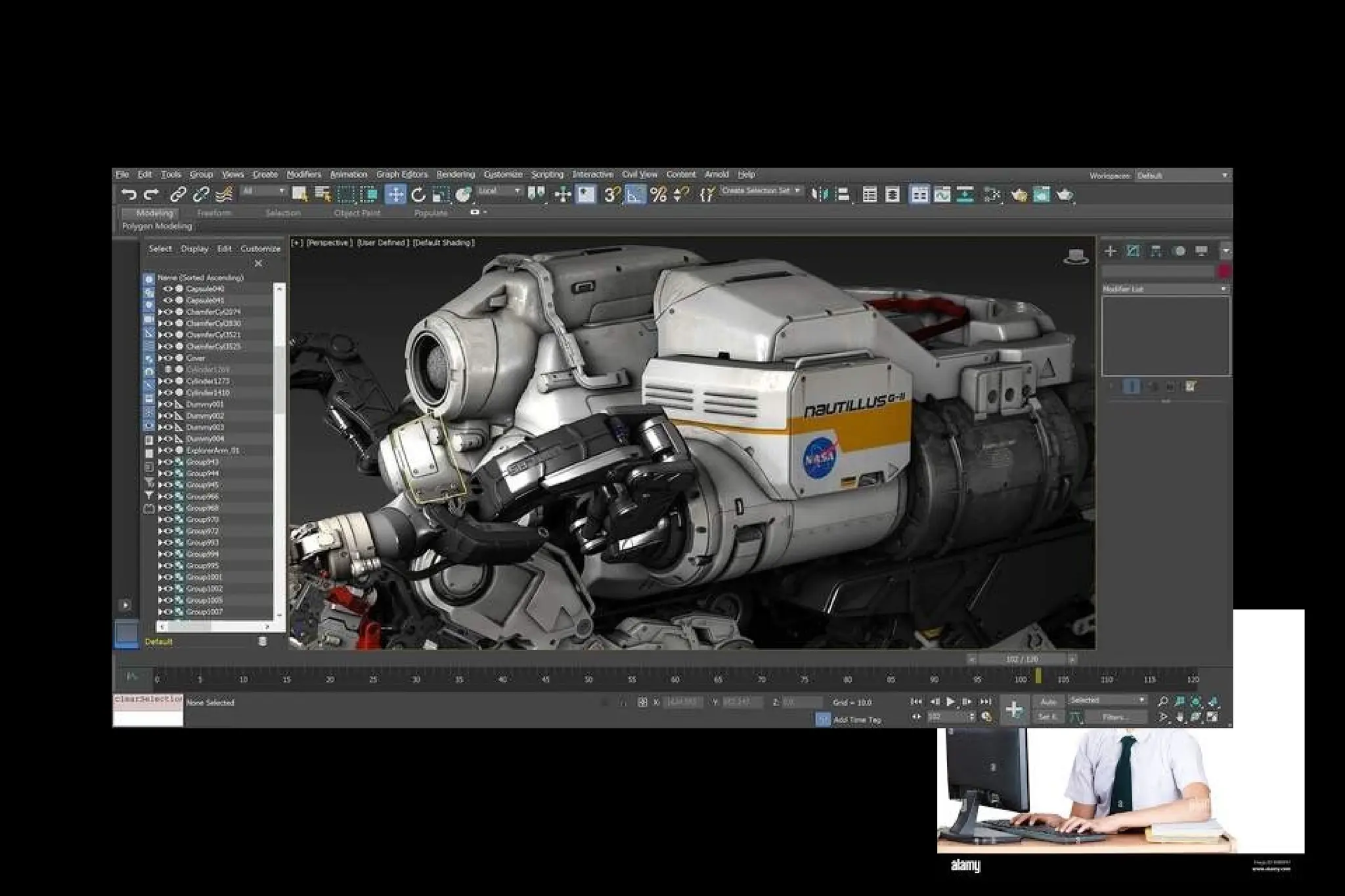Toggle the Angle Snap icon

click(x=635, y=194)
